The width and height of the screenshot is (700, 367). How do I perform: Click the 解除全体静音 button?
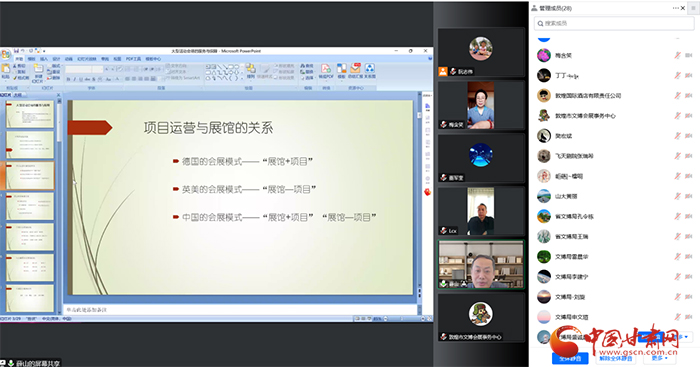[x=616, y=358]
